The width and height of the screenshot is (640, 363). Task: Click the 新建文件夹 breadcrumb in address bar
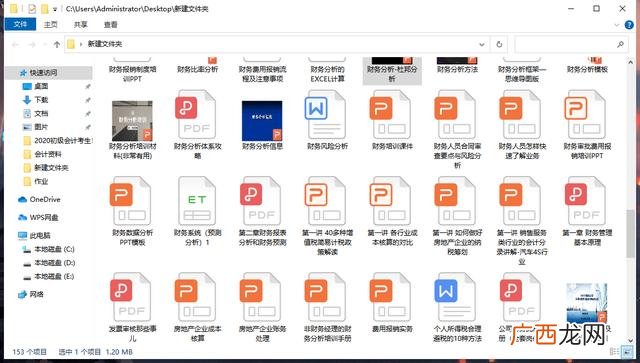(105, 44)
